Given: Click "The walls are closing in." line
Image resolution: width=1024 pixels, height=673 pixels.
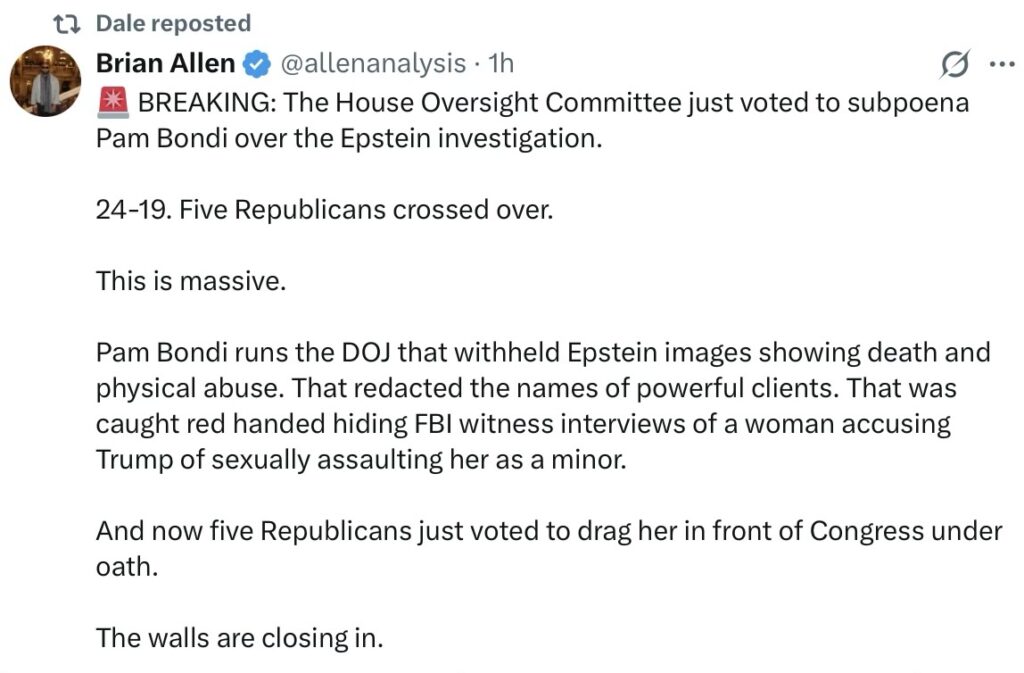Looking at the screenshot, I should pos(240,637).
